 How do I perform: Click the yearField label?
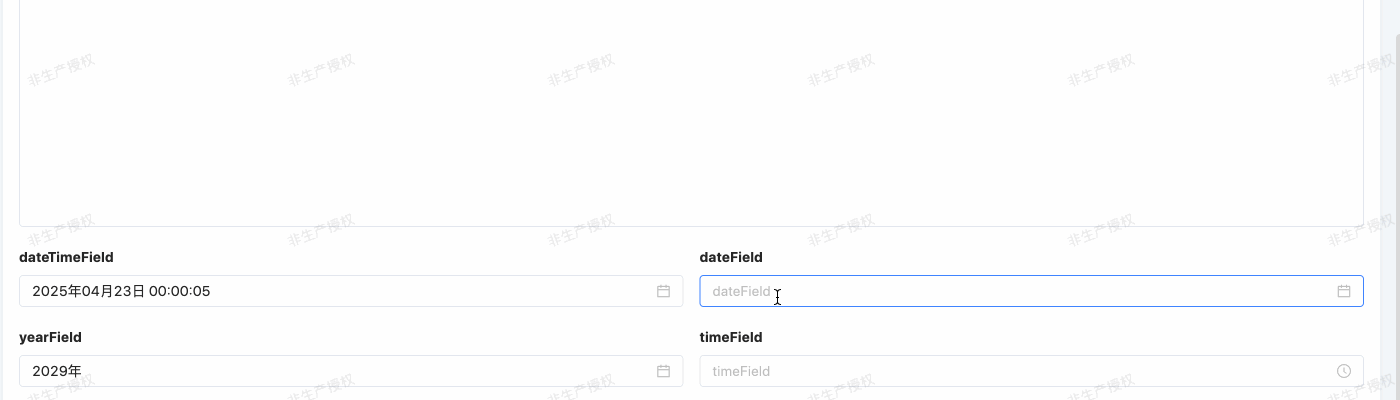(50, 337)
